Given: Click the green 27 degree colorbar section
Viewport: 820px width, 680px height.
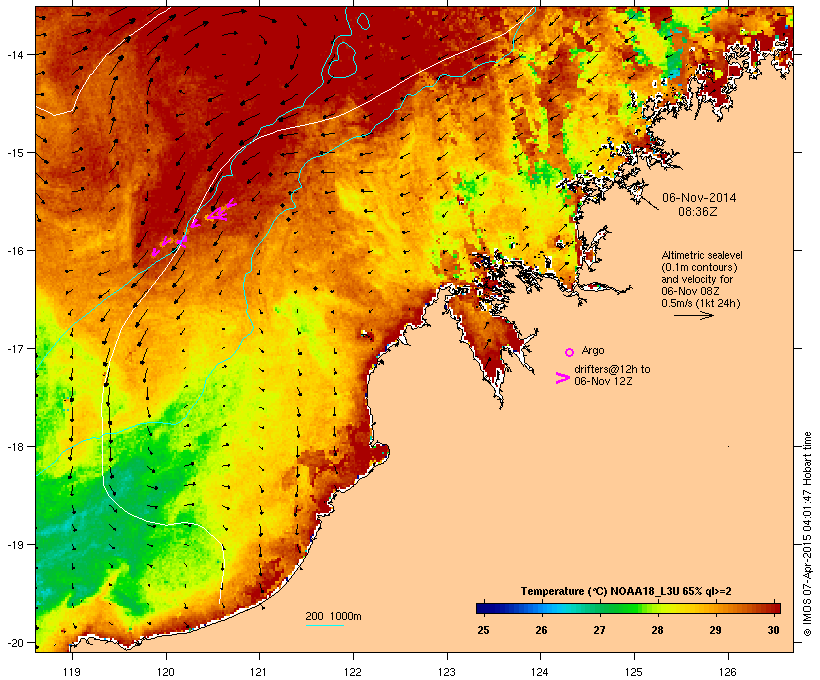Looking at the screenshot, I should [x=599, y=608].
